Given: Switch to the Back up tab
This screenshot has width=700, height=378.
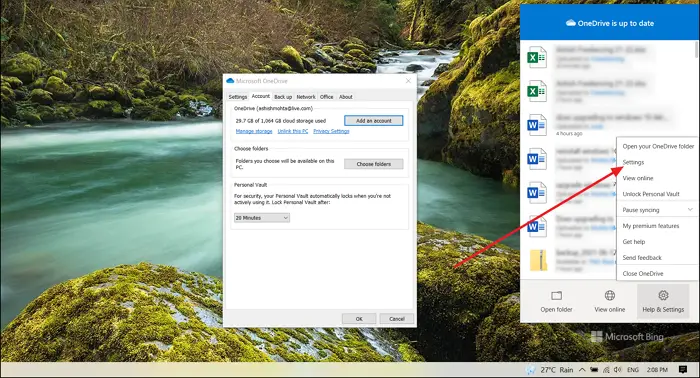Looking at the screenshot, I should click(x=283, y=97).
